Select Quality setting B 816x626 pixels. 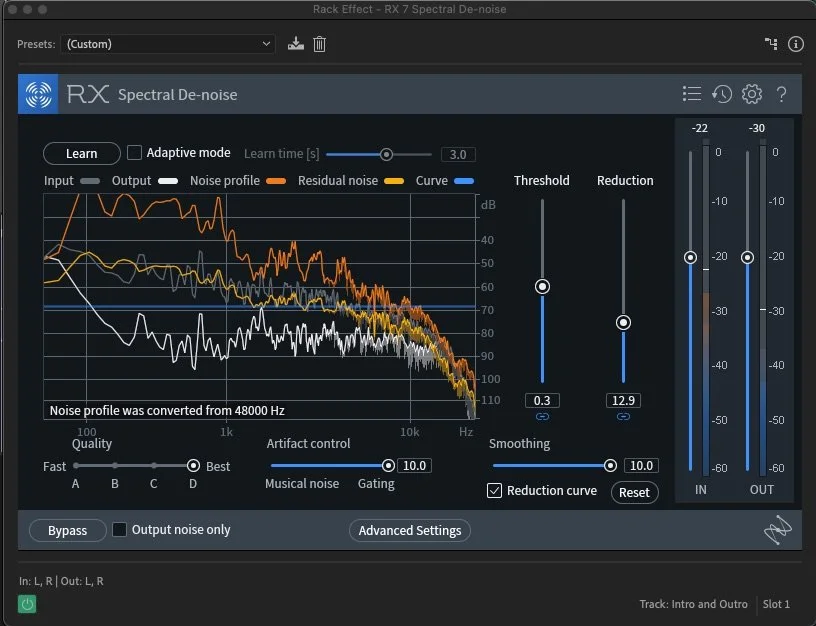[114, 466]
